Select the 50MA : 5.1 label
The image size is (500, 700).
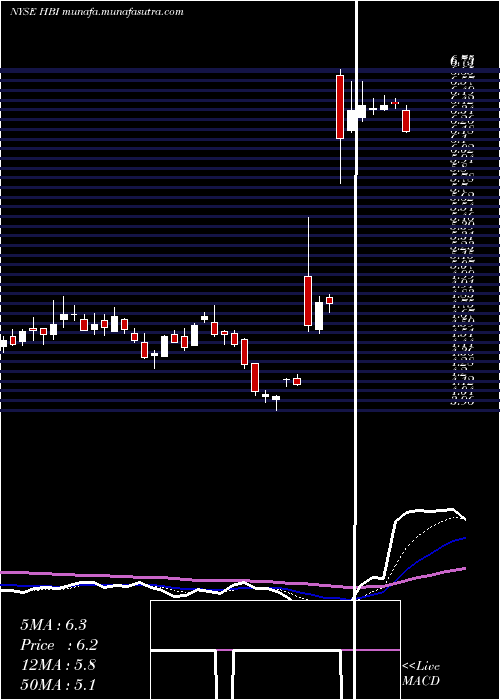pyautogui.click(x=58, y=684)
